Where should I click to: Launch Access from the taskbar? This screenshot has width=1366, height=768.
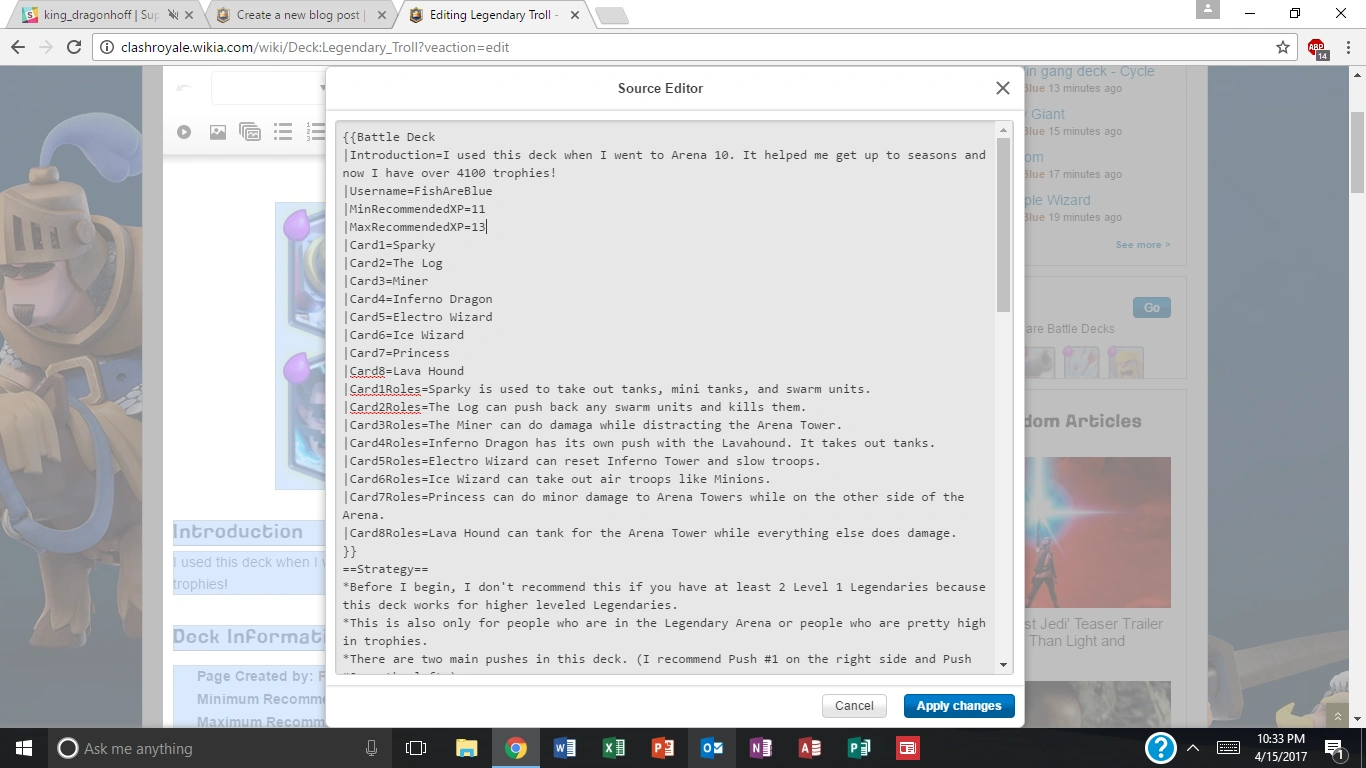tap(809, 748)
